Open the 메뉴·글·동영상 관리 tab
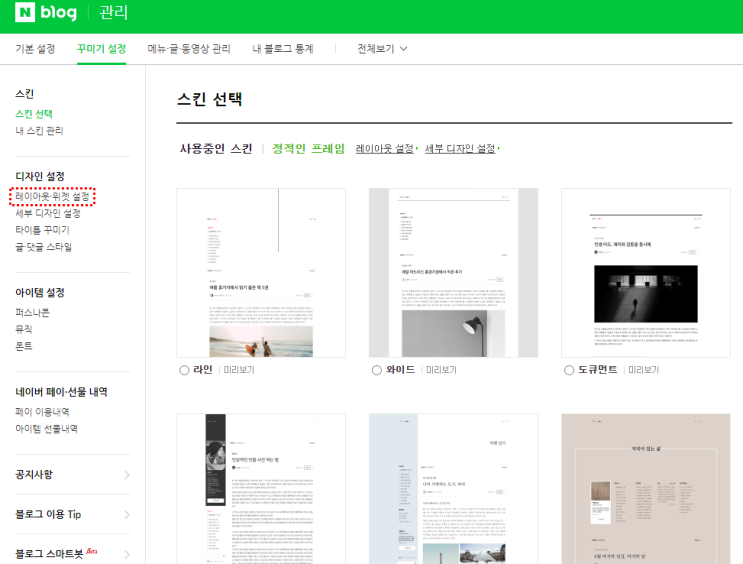This screenshot has width=743, height=564. point(189,49)
